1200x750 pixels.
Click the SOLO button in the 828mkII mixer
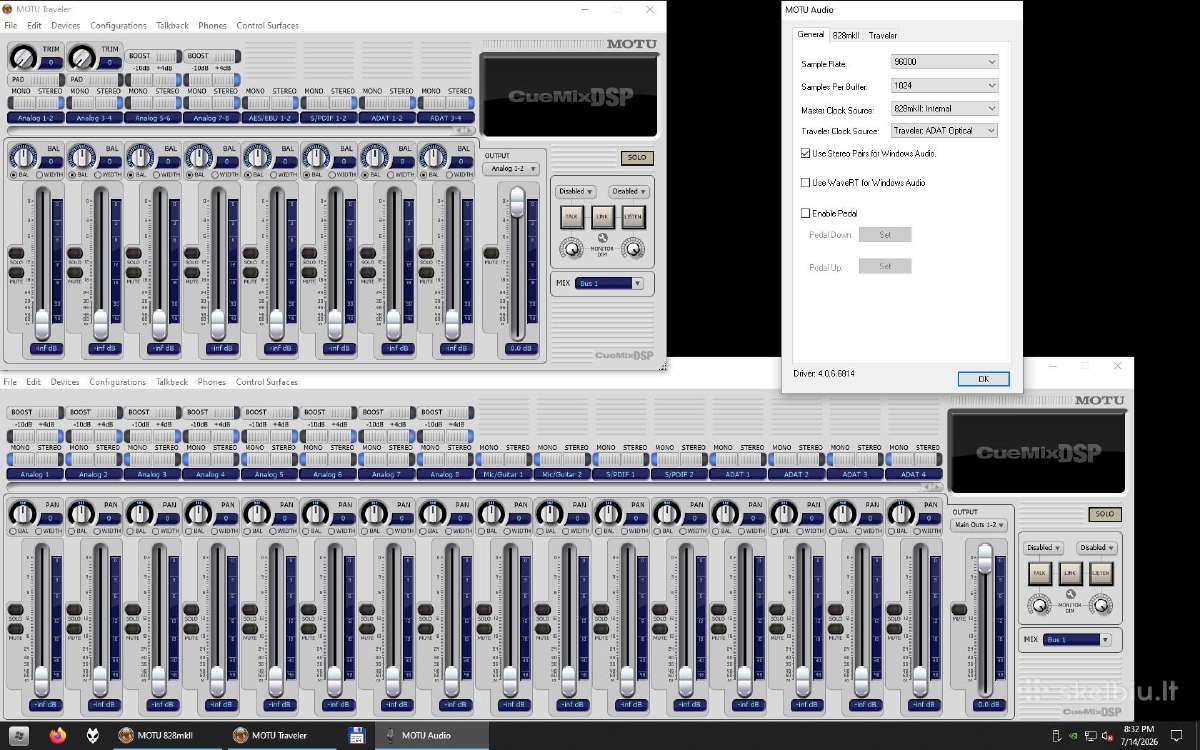(x=1104, y=514)
